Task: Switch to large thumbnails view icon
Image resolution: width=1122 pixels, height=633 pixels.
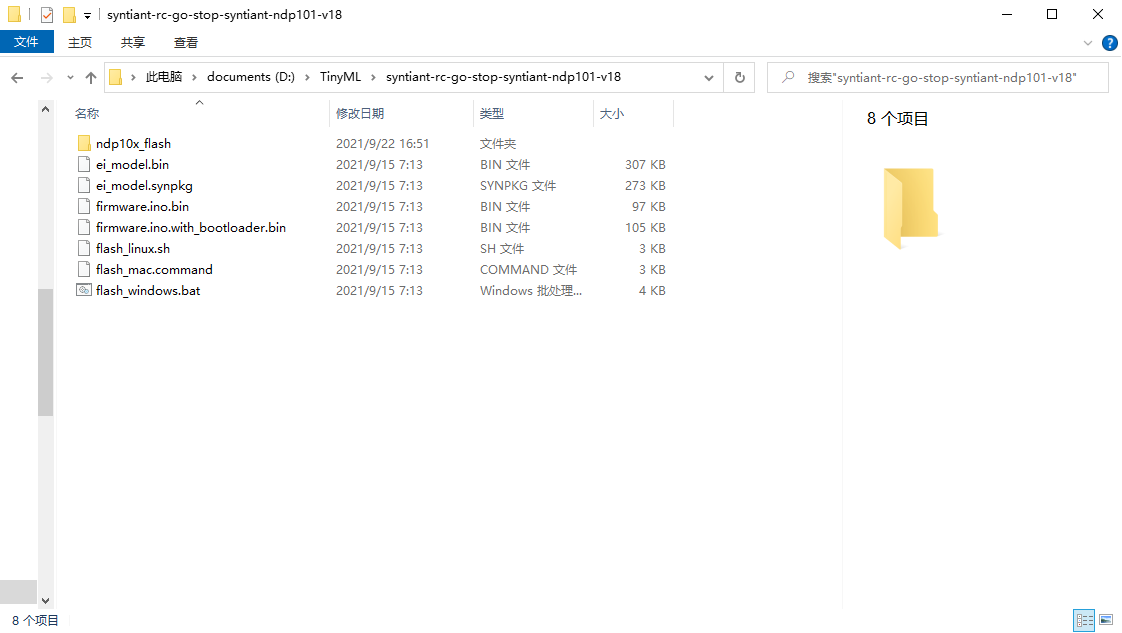Action: pyautogui.click(x=1106, y=620)
